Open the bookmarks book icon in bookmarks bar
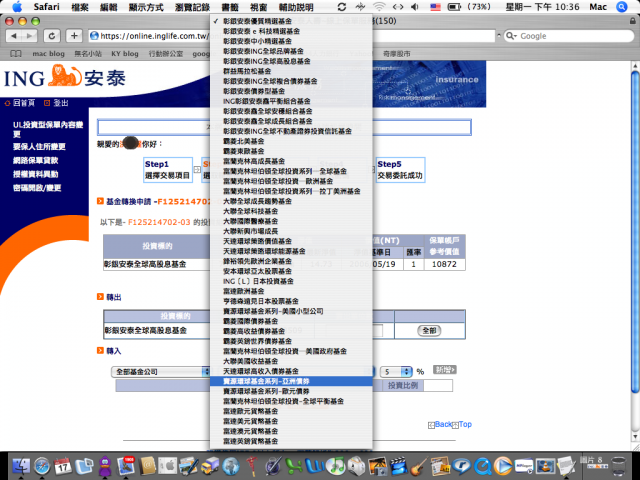Image resolution: width=640 pixels, height=480 pixels. pos(16,53)
